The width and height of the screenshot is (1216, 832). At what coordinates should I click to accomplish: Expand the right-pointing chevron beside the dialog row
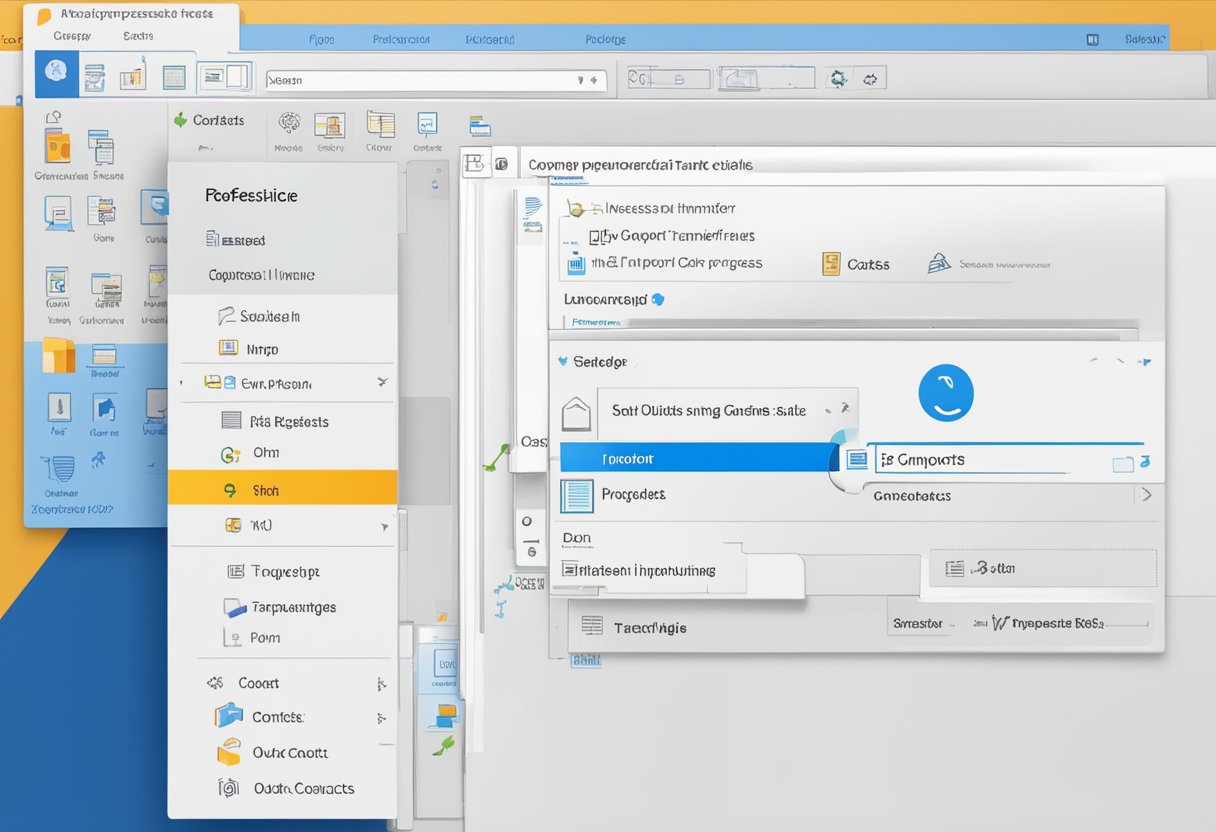1146,495
